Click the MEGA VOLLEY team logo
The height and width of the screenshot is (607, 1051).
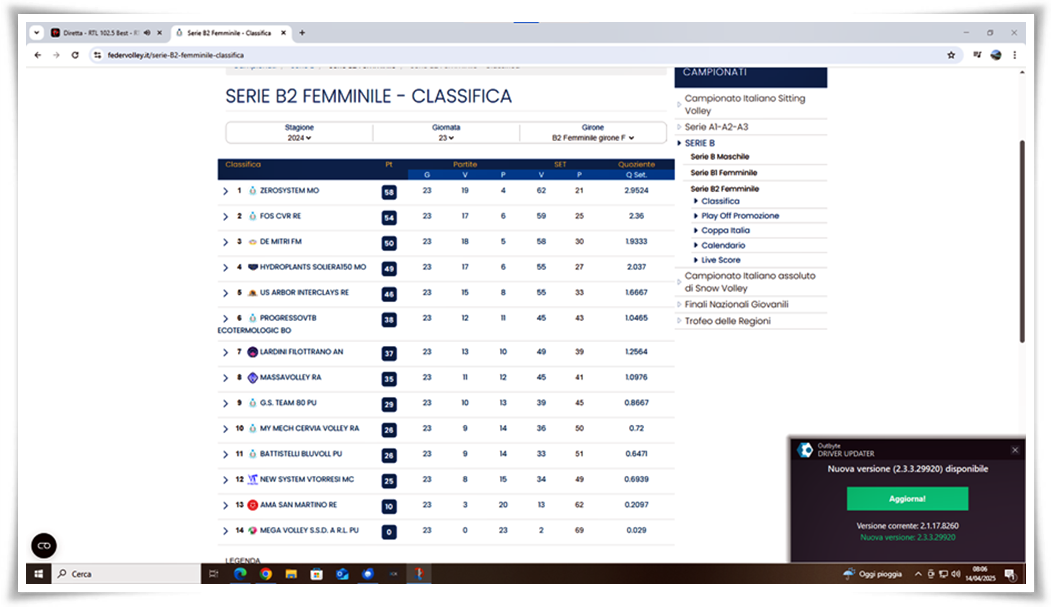tap(253, 530)
